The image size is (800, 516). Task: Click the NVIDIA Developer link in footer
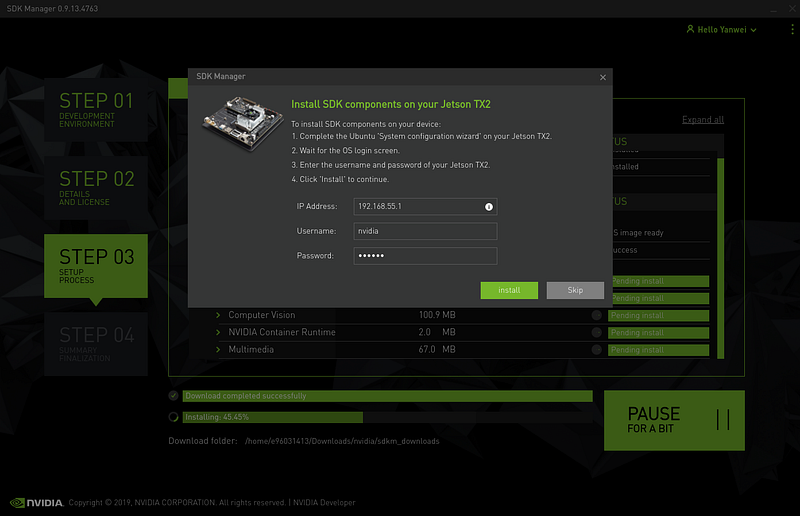tap(324, 503)
